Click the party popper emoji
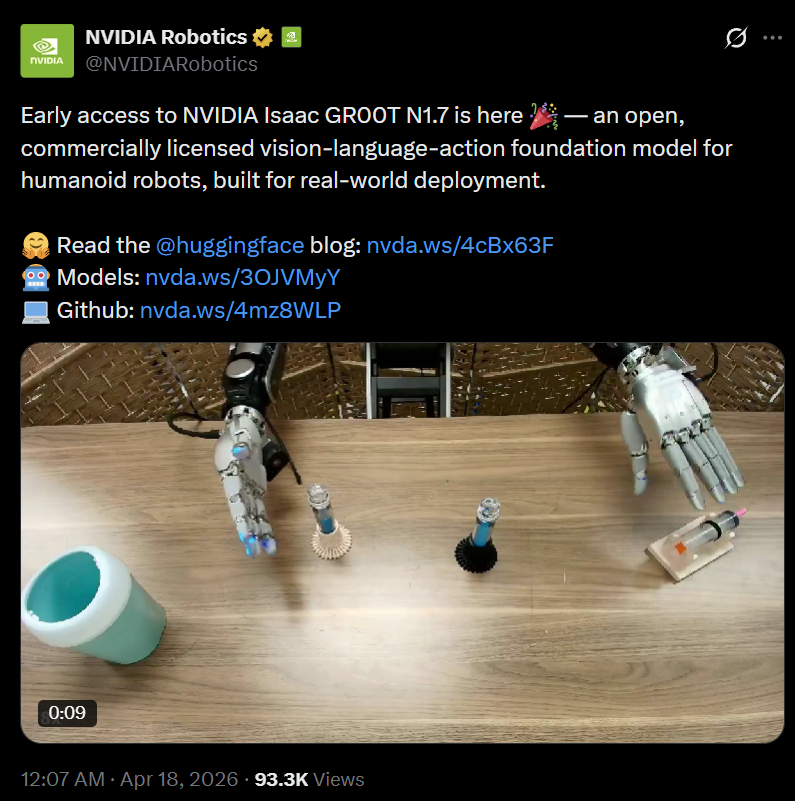This screenshot has height=801, width=795. click(x=544, y=115)
